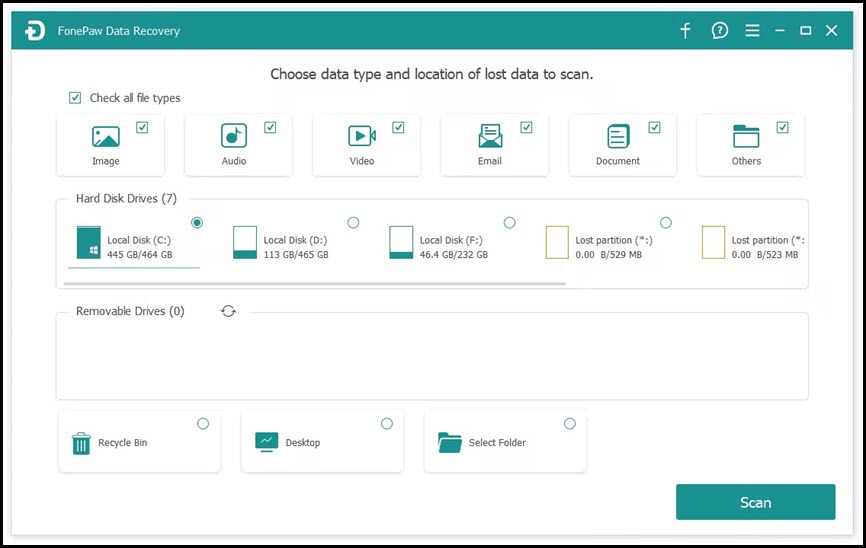Toggle the Image checkbox
This screenshot has height=548, width=866.
coord(142,128)
